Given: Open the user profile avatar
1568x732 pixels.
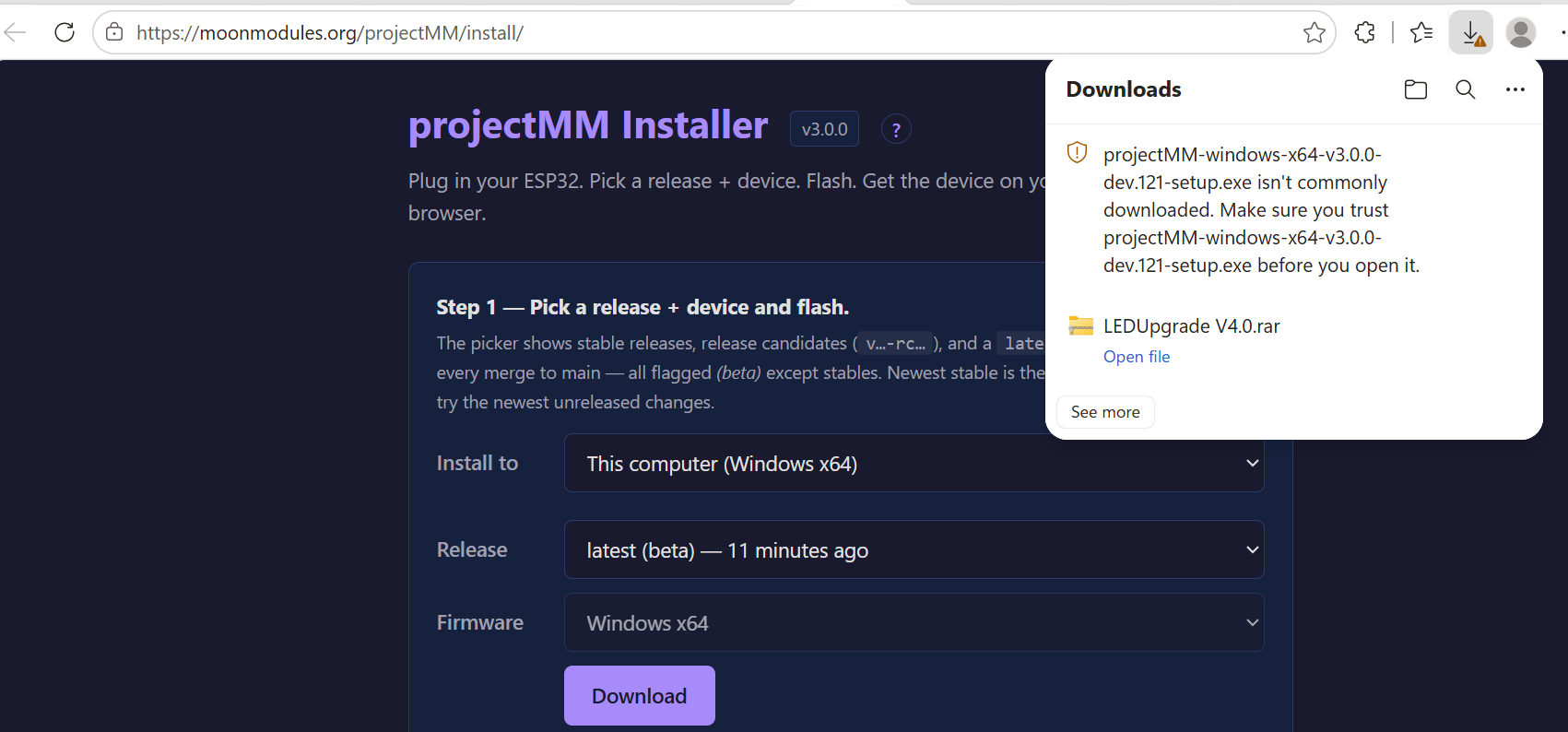Looking at the screenshot, I should coord(1520,32).
